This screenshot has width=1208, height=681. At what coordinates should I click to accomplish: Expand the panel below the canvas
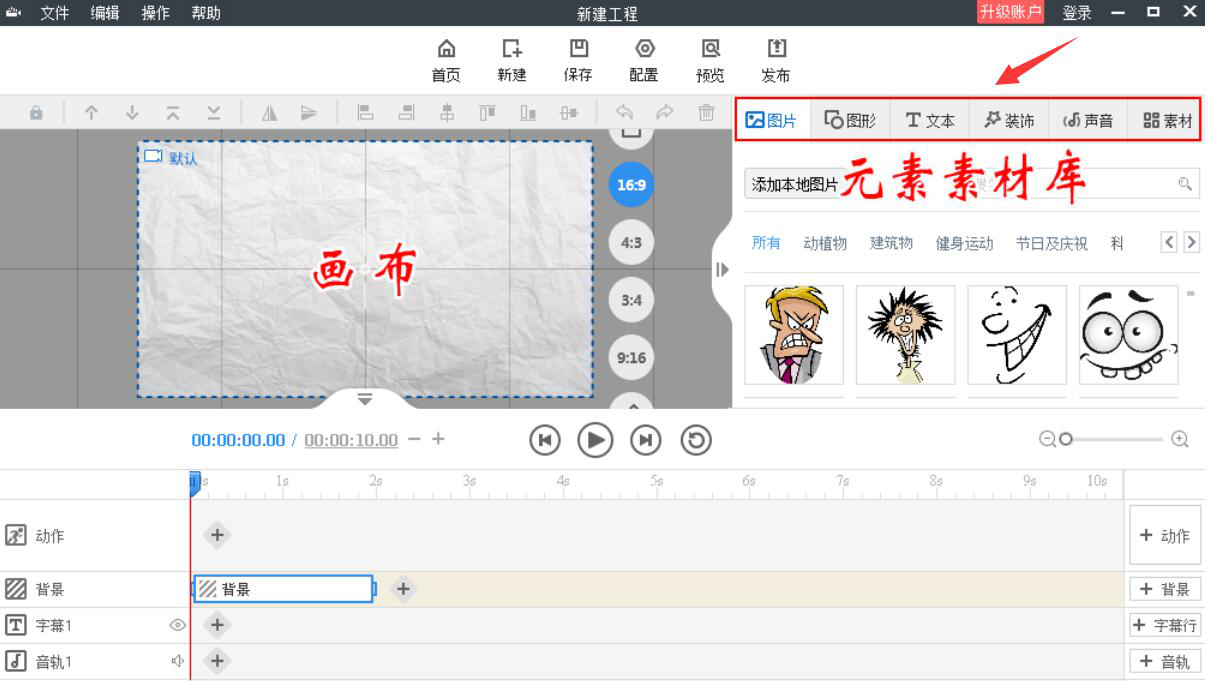coord(365,398)
